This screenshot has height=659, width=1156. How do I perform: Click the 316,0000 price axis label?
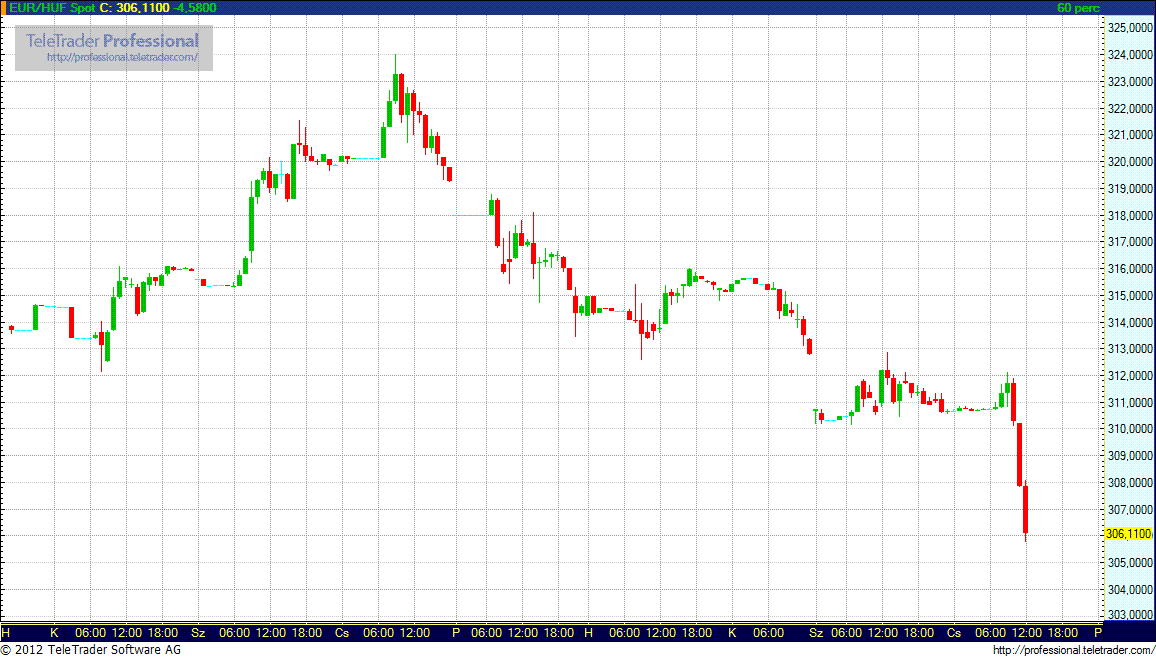point(1129,268)
